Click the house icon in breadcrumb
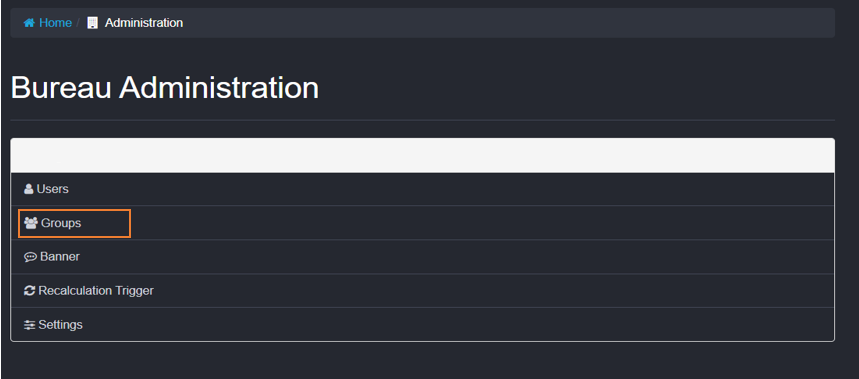 29,23
